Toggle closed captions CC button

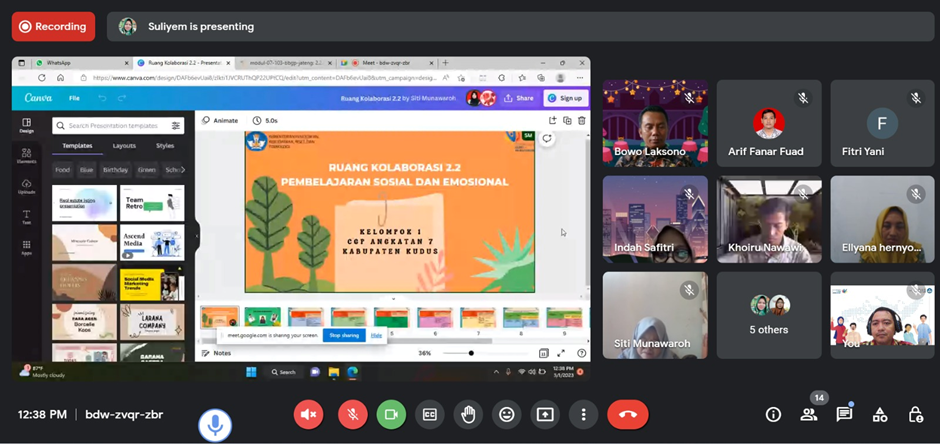click(430, 415)
